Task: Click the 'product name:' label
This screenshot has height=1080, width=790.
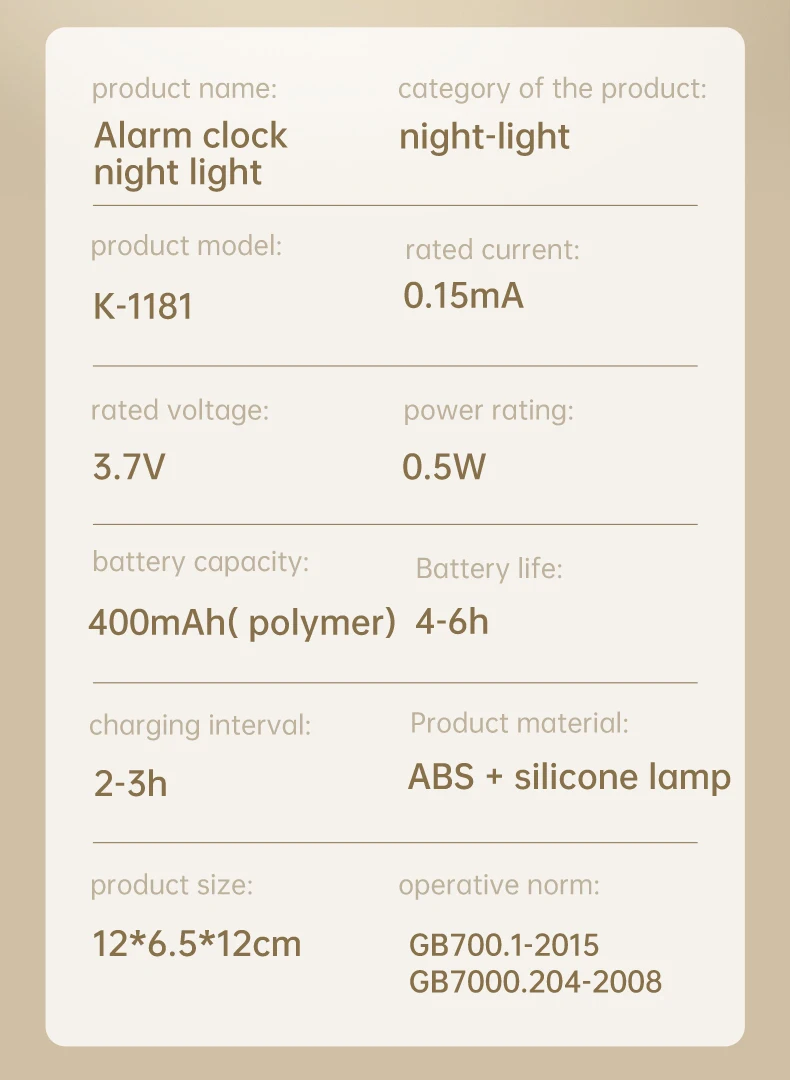Action: click(x=185, y=90)
